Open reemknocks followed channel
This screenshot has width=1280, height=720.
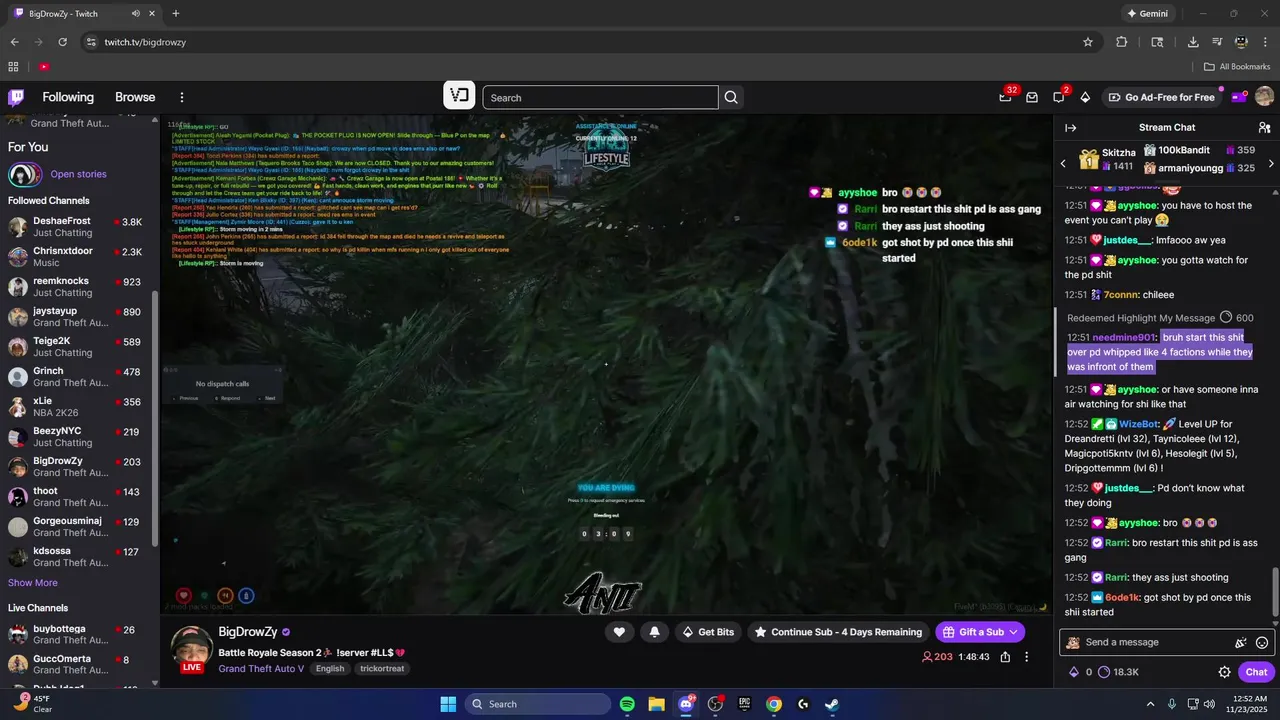[x=78, y=287]
